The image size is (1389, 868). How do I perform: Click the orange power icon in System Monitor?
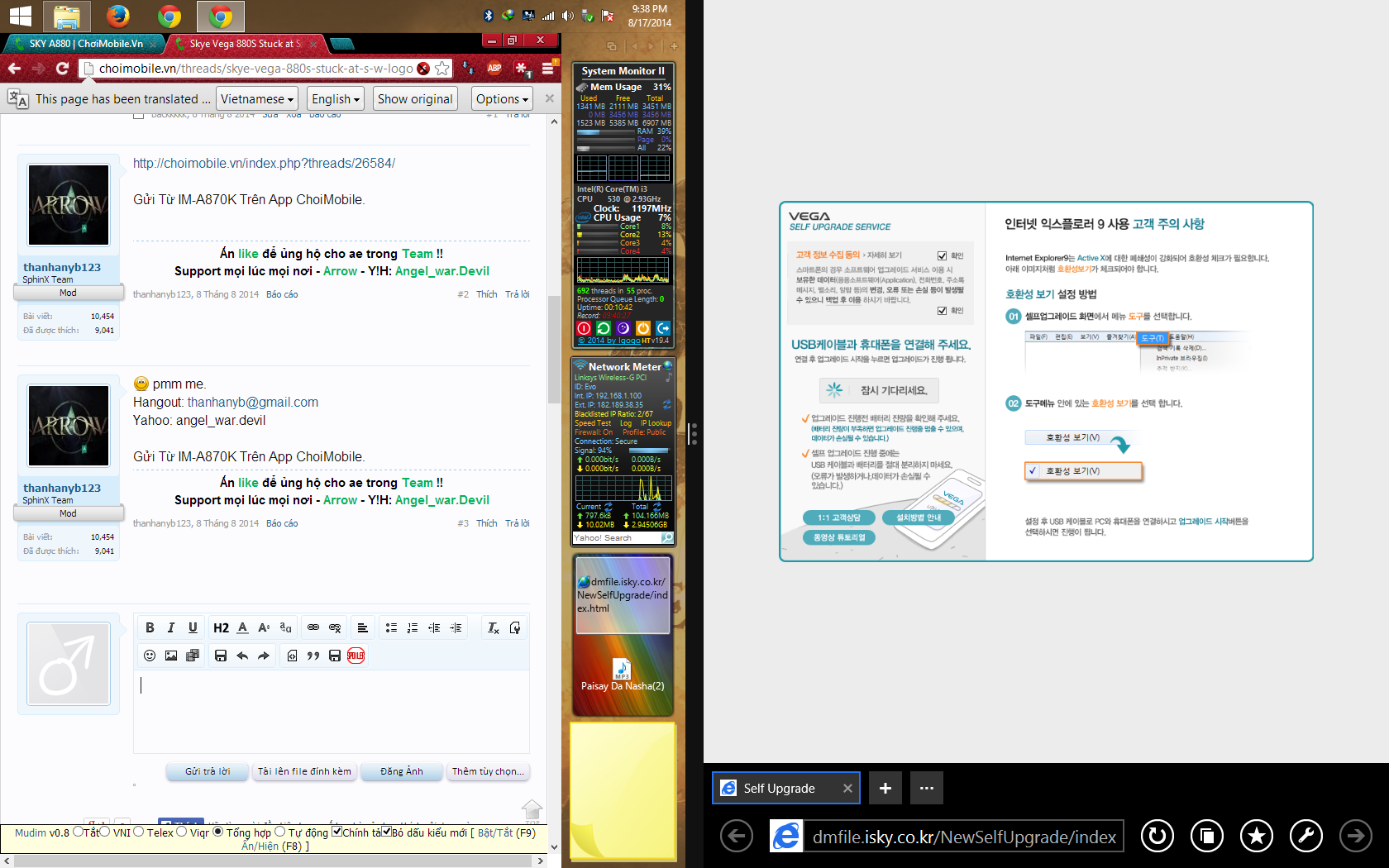point(643,328)
